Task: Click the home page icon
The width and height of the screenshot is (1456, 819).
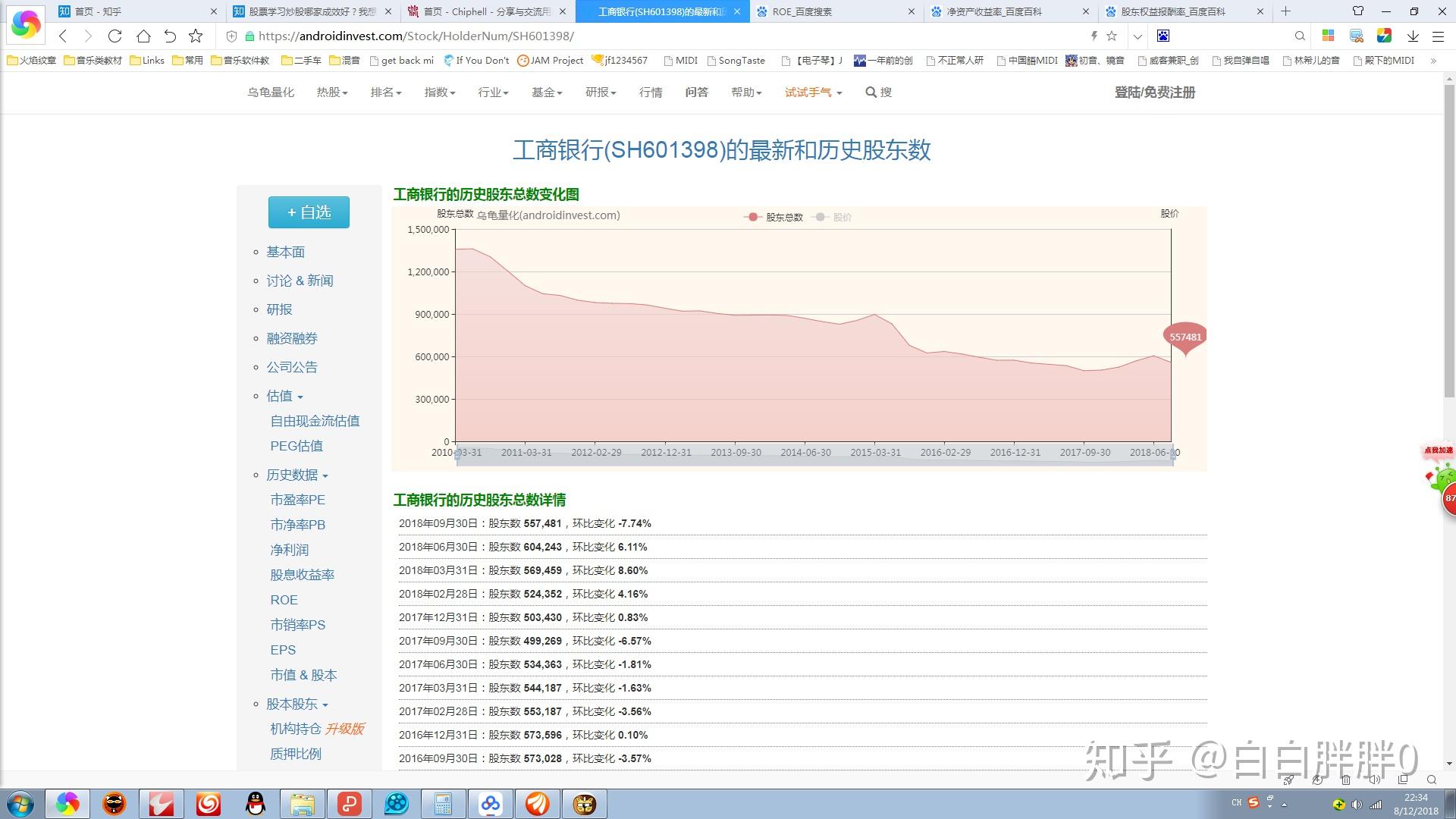Action: tap(143, 36)
